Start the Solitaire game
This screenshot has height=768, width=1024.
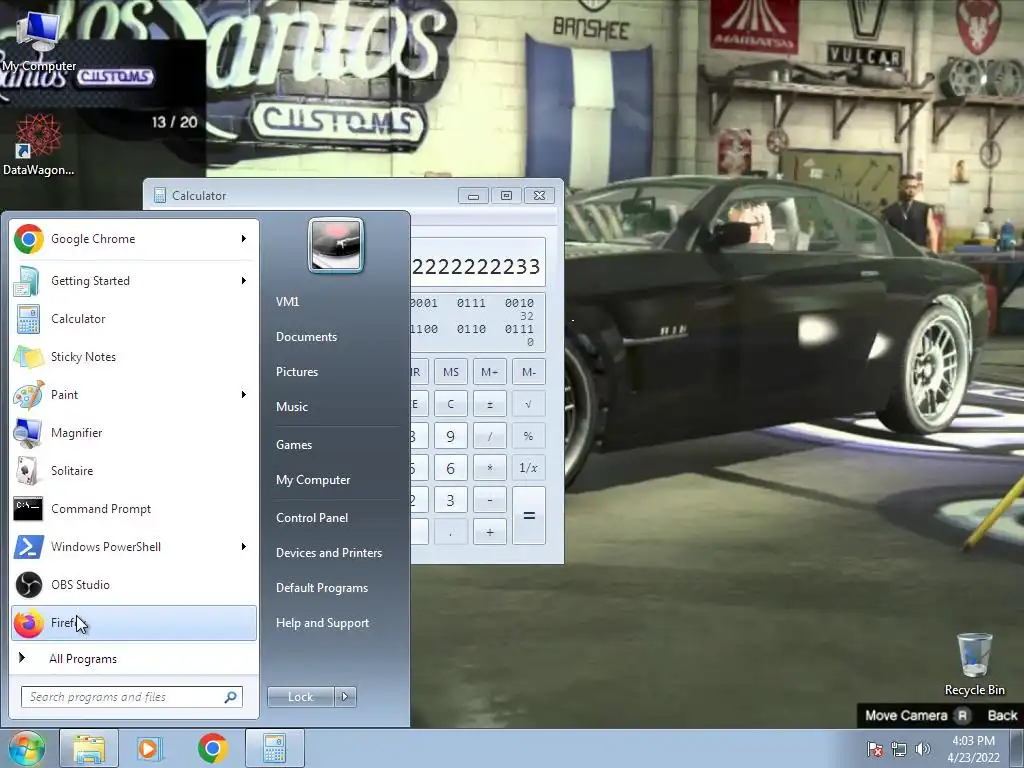(x=134, y=470)
